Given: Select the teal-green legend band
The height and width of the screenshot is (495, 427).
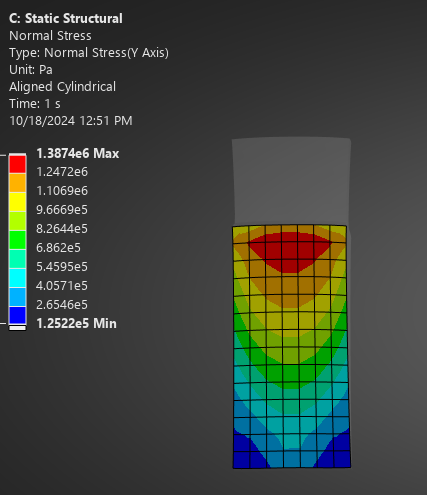Looking at the screenshot, I should [x=17, y=259].
